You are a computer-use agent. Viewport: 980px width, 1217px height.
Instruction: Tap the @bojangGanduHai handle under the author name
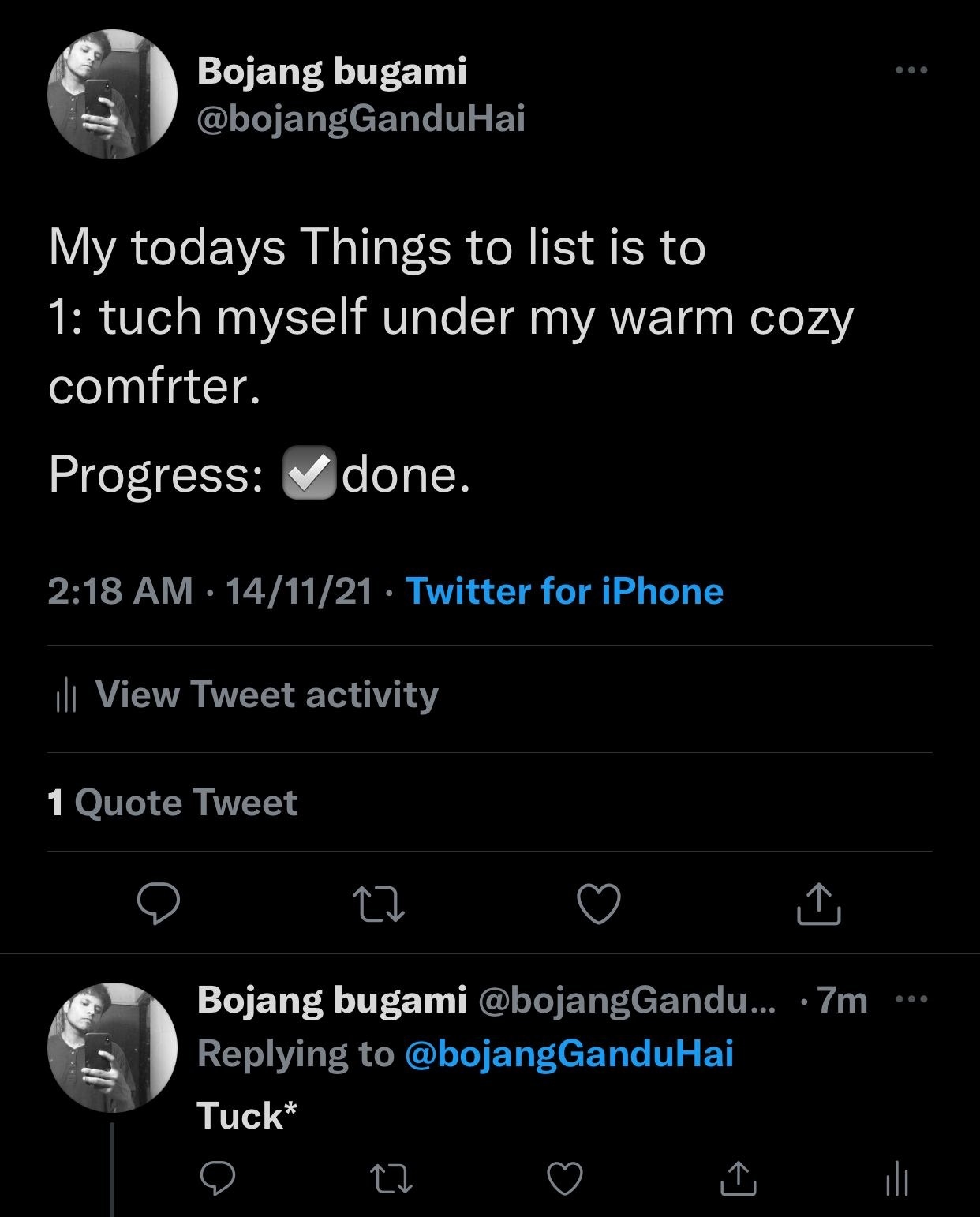click(x=361, y=119)
